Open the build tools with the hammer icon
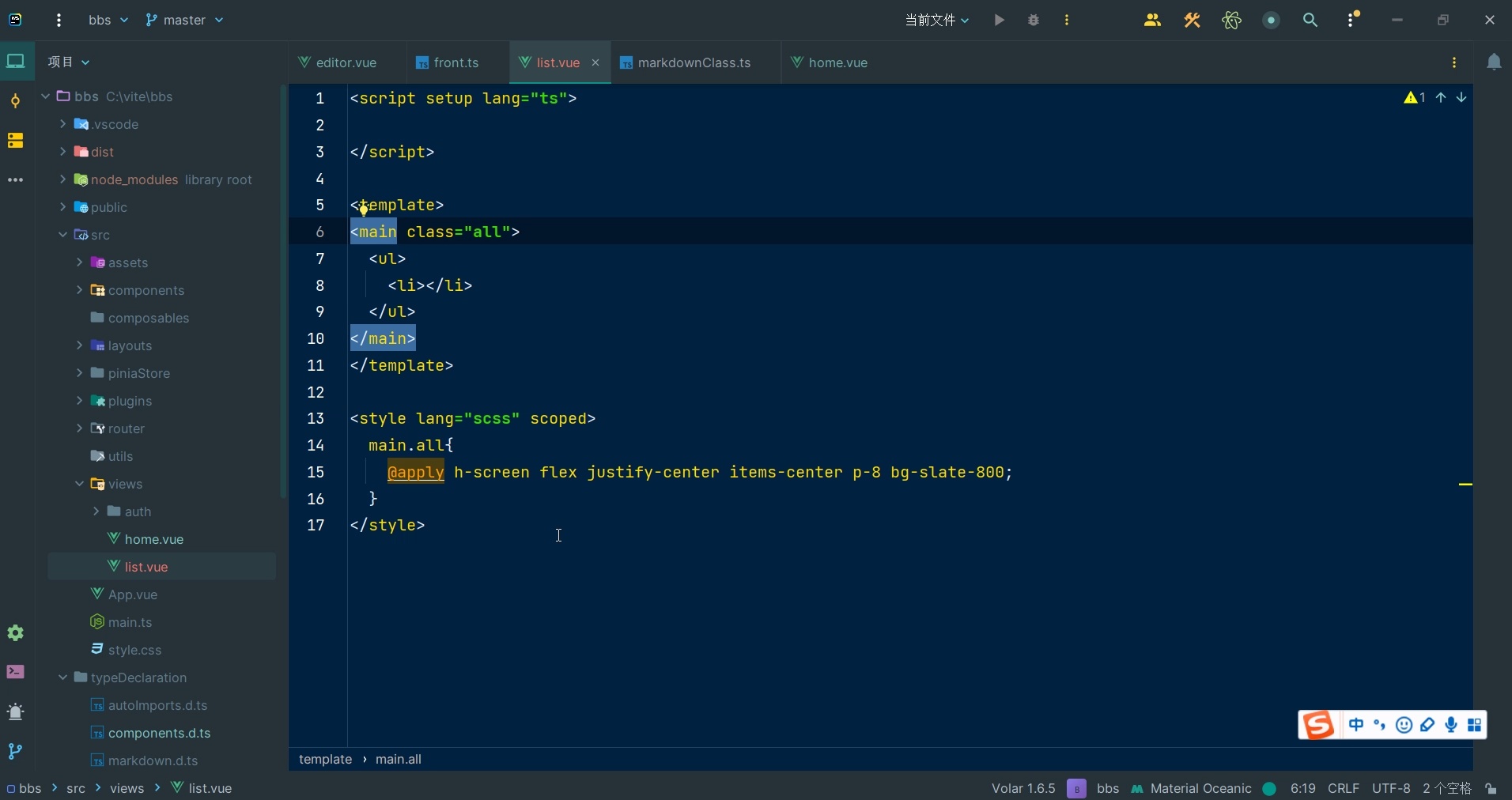 coord(1192,21)
